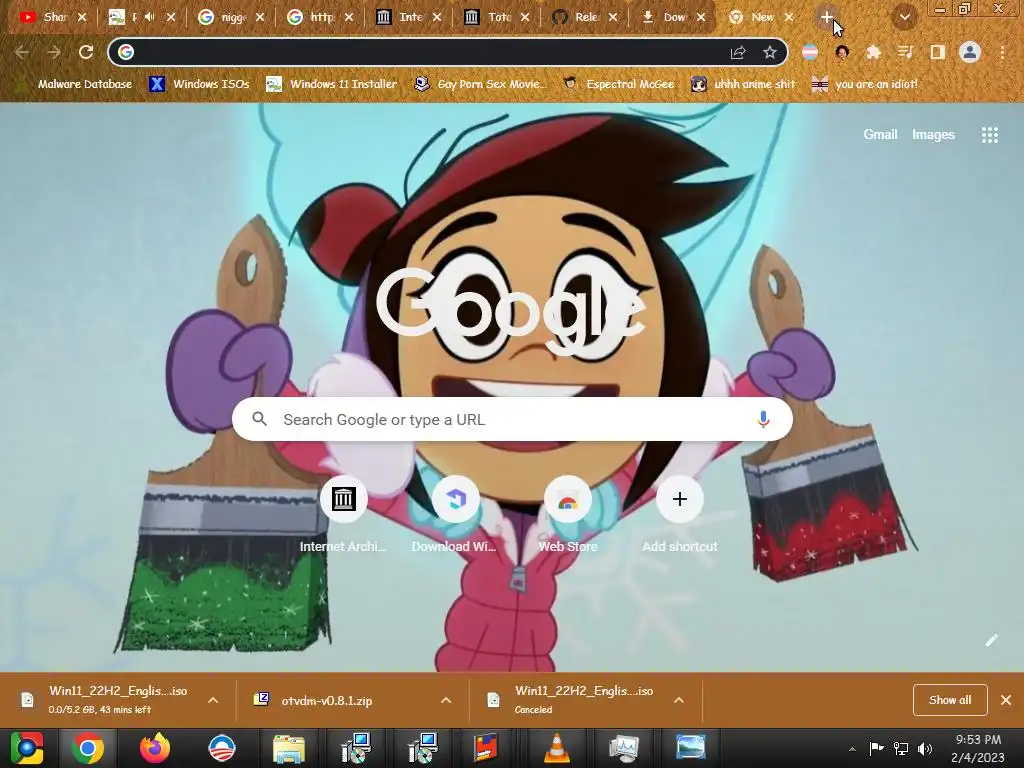Launch Firefox from the taskbar
This screenshot has height=768, width=1024.
point(155,748)
